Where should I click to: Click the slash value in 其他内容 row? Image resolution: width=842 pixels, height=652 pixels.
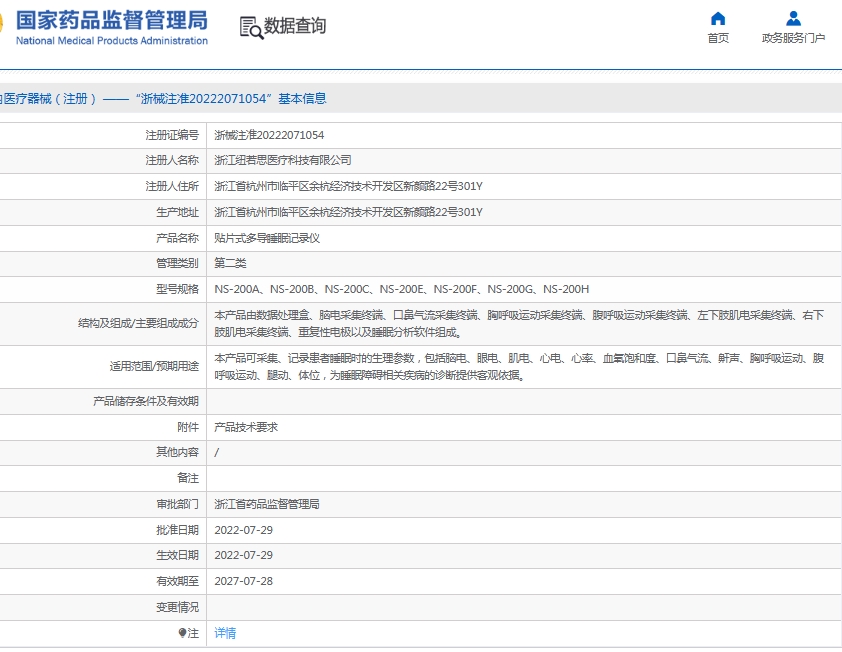tap(216, 453)
